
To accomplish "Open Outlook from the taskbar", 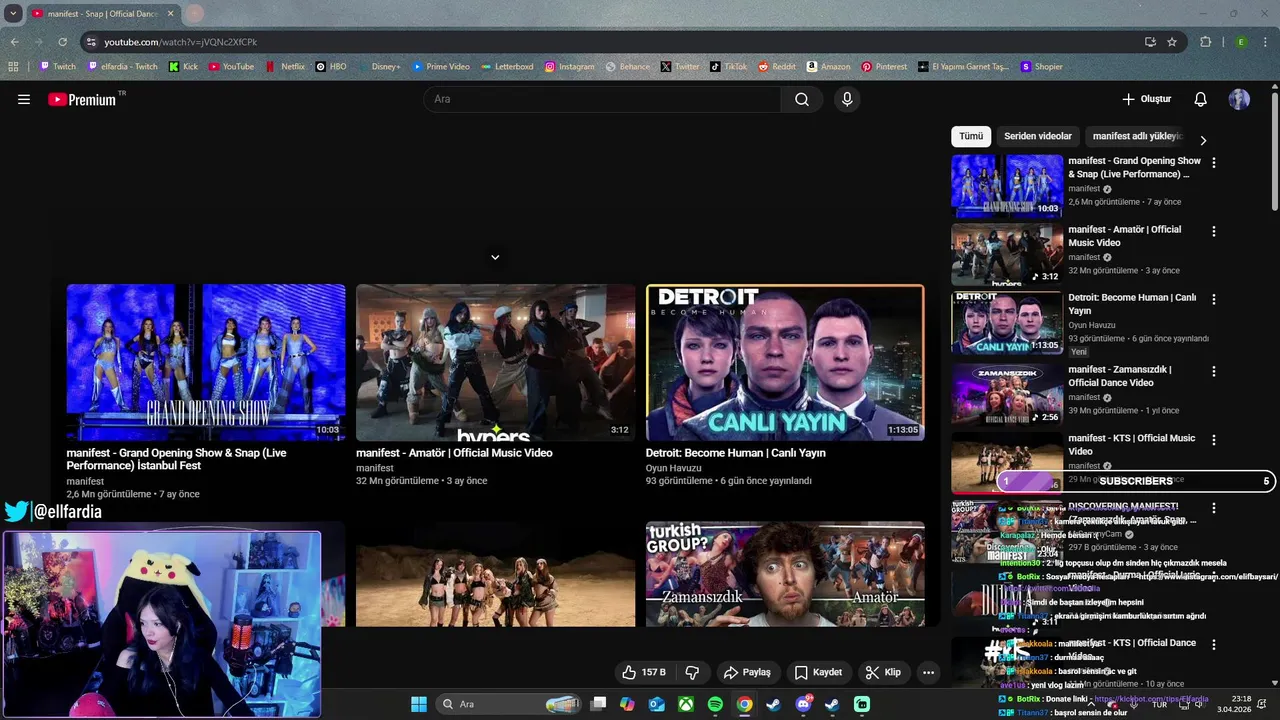I will click(657, 704).
